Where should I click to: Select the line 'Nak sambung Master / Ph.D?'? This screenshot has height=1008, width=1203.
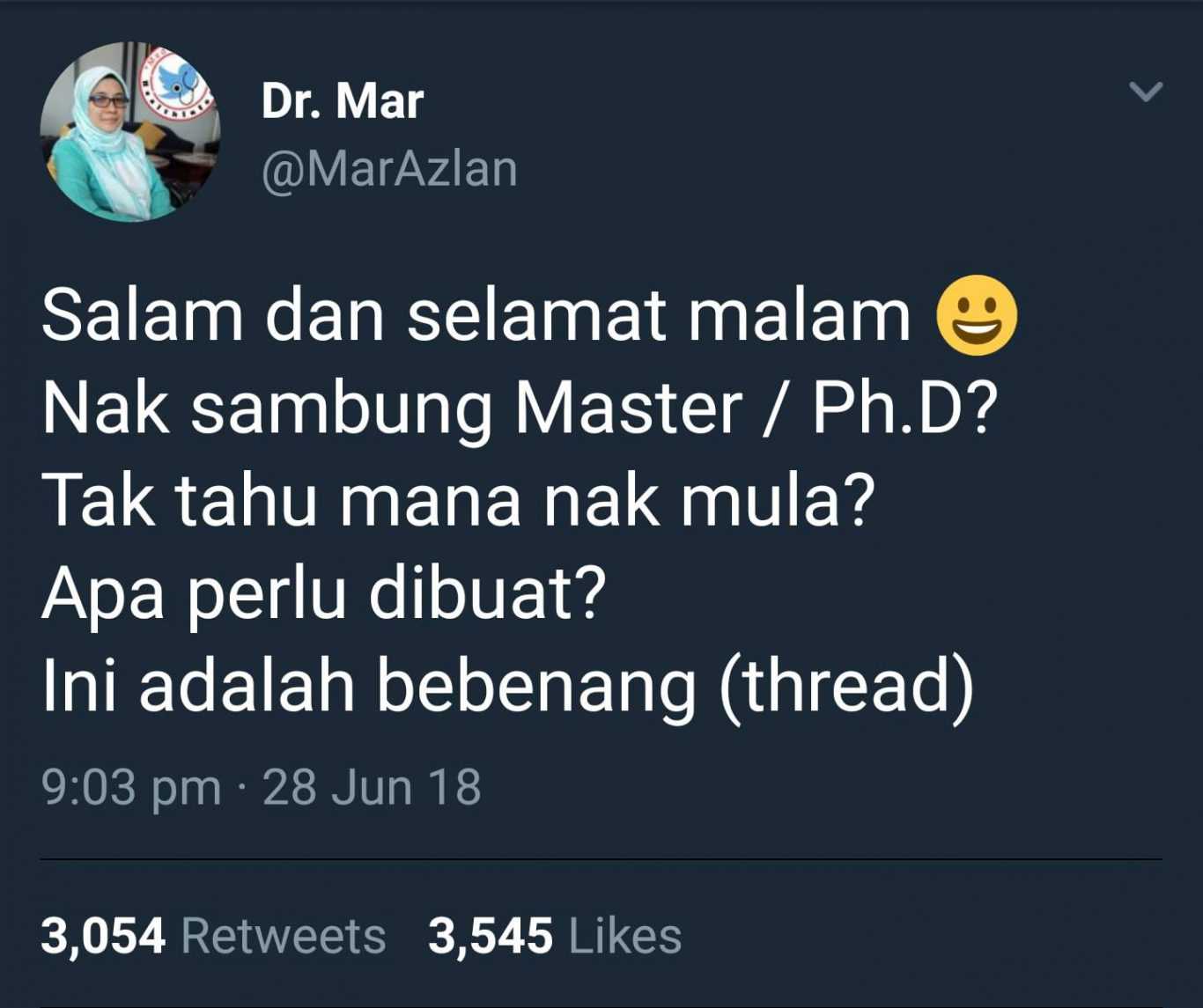click(520, 408)
